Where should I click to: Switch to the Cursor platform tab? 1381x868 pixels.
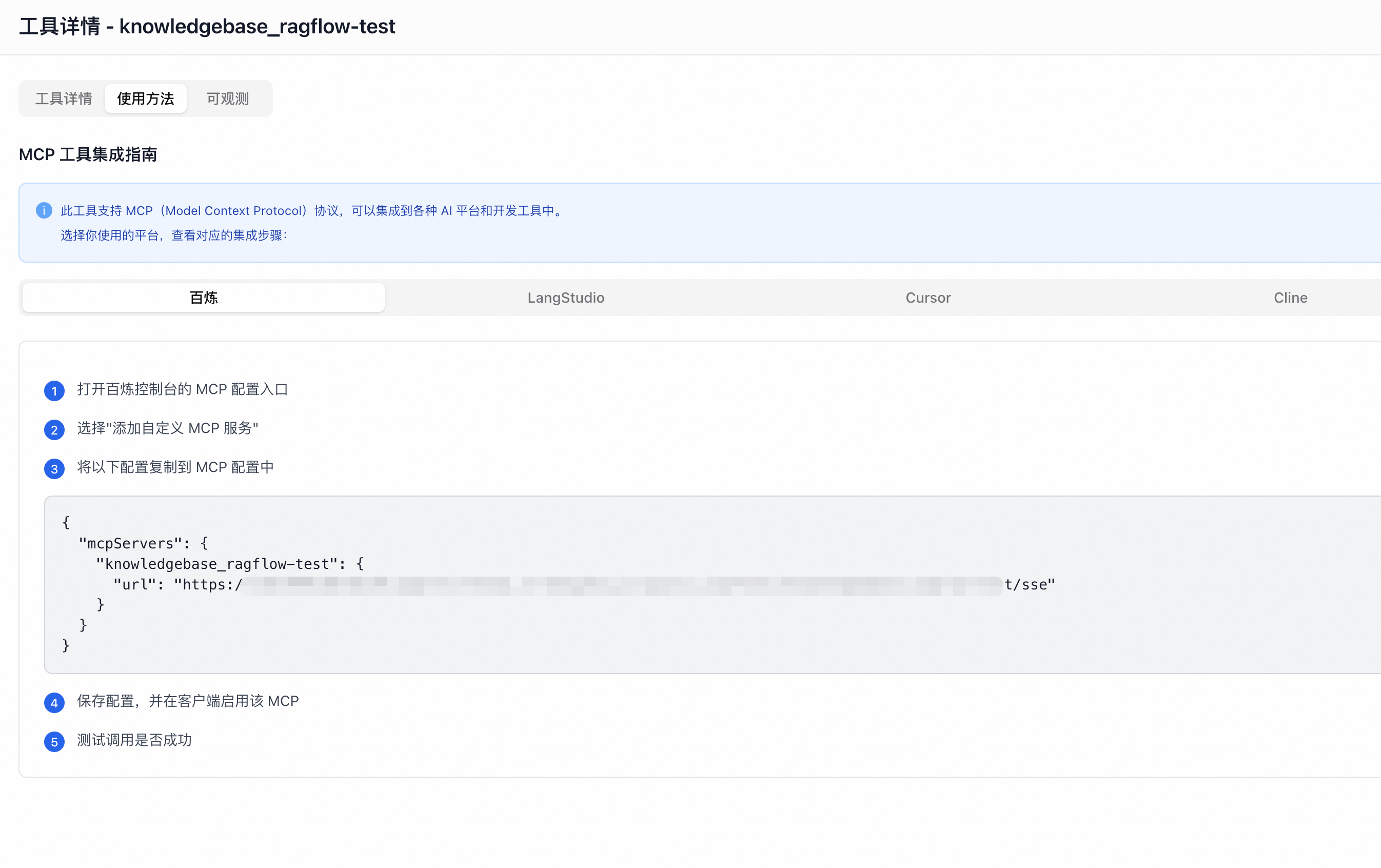click(928, 297)
